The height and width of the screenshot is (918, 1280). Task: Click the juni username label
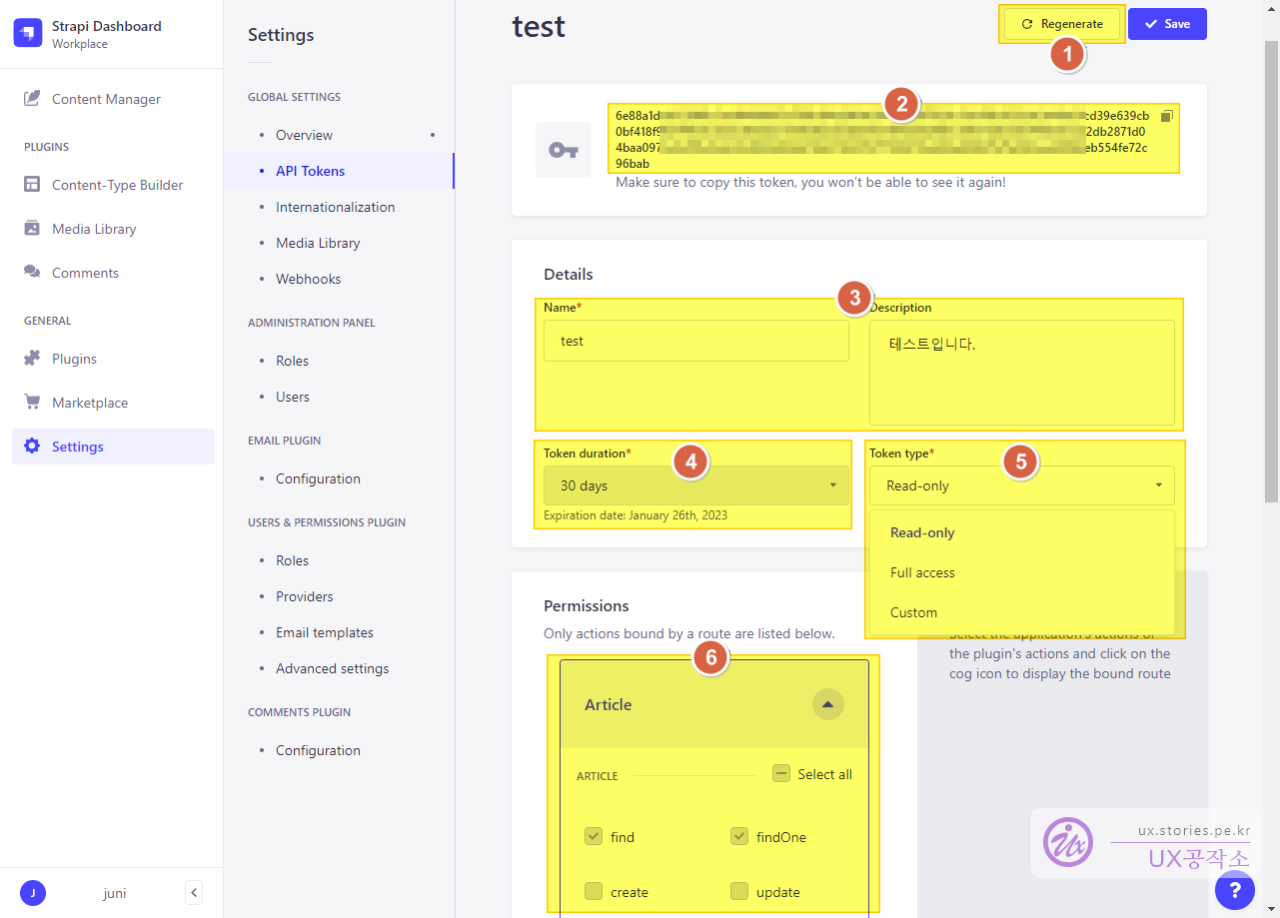click(x=115, y=893)
